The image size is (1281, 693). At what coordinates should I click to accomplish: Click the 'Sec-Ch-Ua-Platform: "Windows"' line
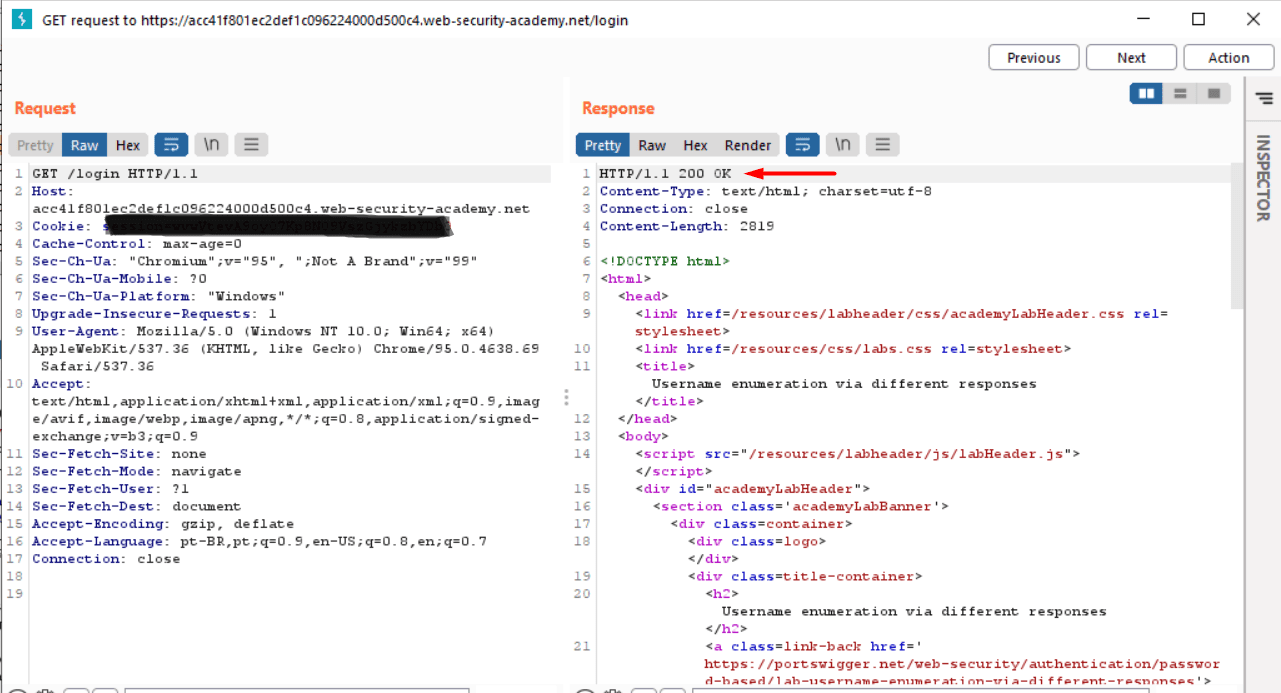pyautogui.click(x=158, y=296)
